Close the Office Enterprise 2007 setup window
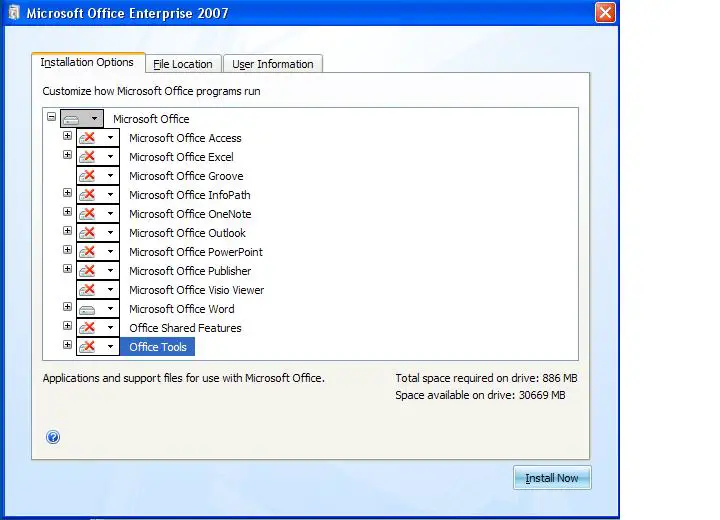This screenshot has width=720, height=520. [x=605, y=12]
